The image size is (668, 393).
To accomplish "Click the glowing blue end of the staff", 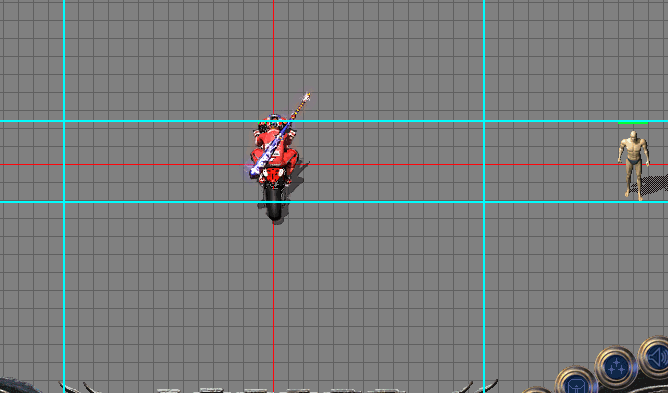I will [x=255, y=170].
